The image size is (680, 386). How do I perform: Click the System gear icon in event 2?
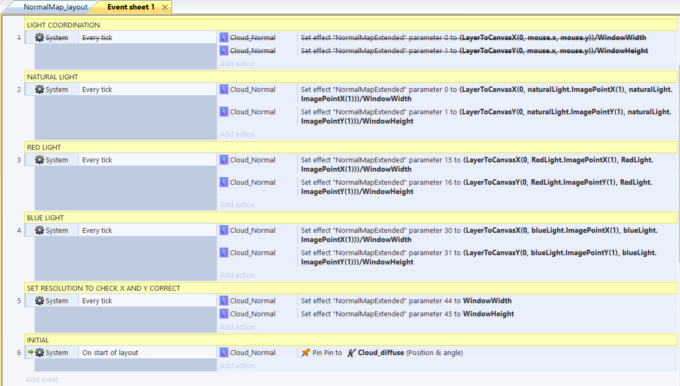(x=39, y=89)
